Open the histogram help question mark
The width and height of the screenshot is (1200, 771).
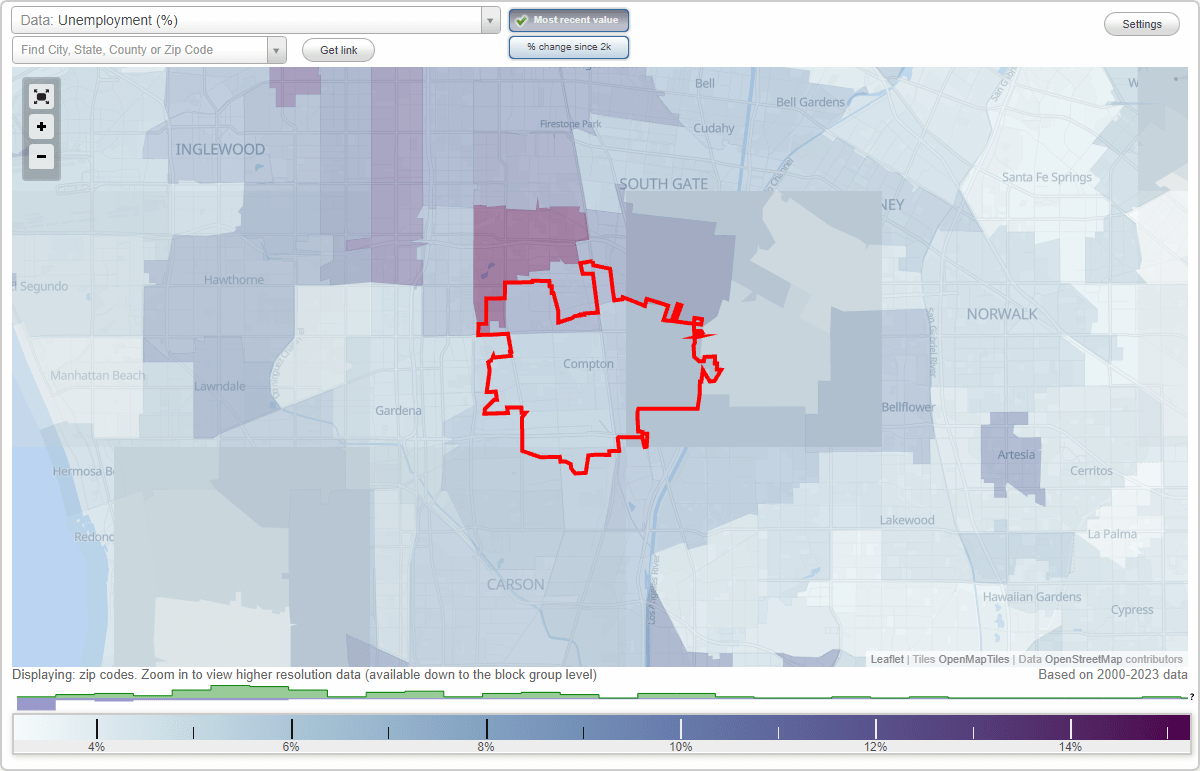pyautogui.click(x=1193, y=698)
